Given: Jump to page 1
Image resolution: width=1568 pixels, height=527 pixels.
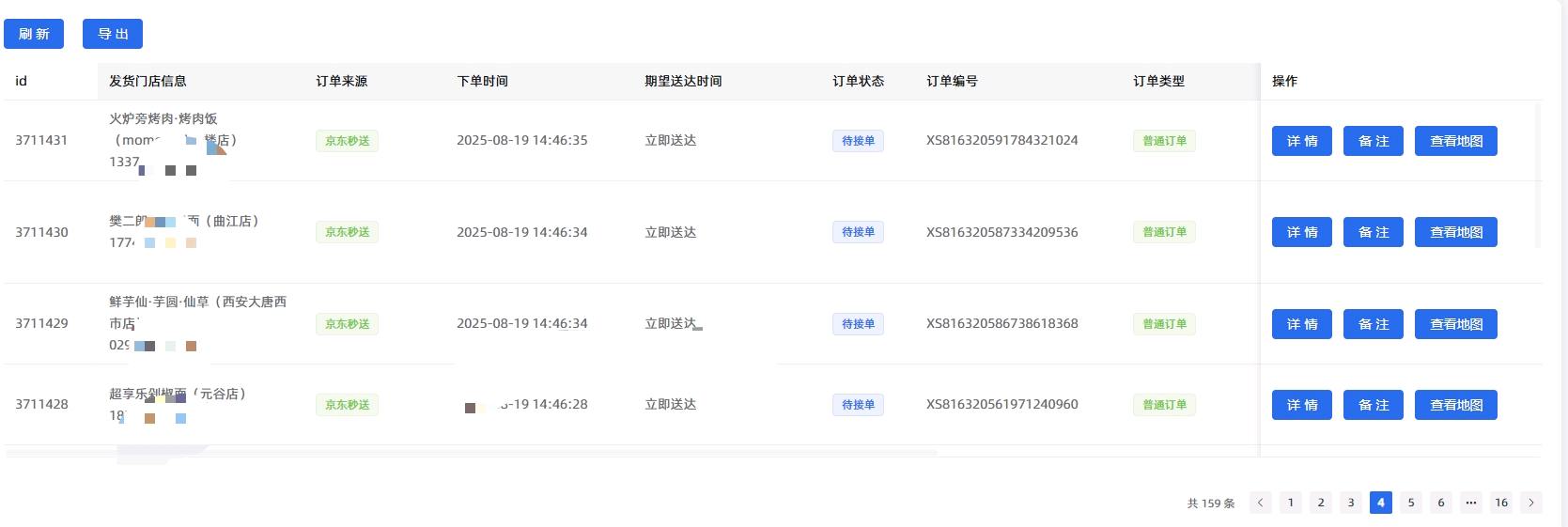Looking at the screenshot, I should click(1291, 503).
